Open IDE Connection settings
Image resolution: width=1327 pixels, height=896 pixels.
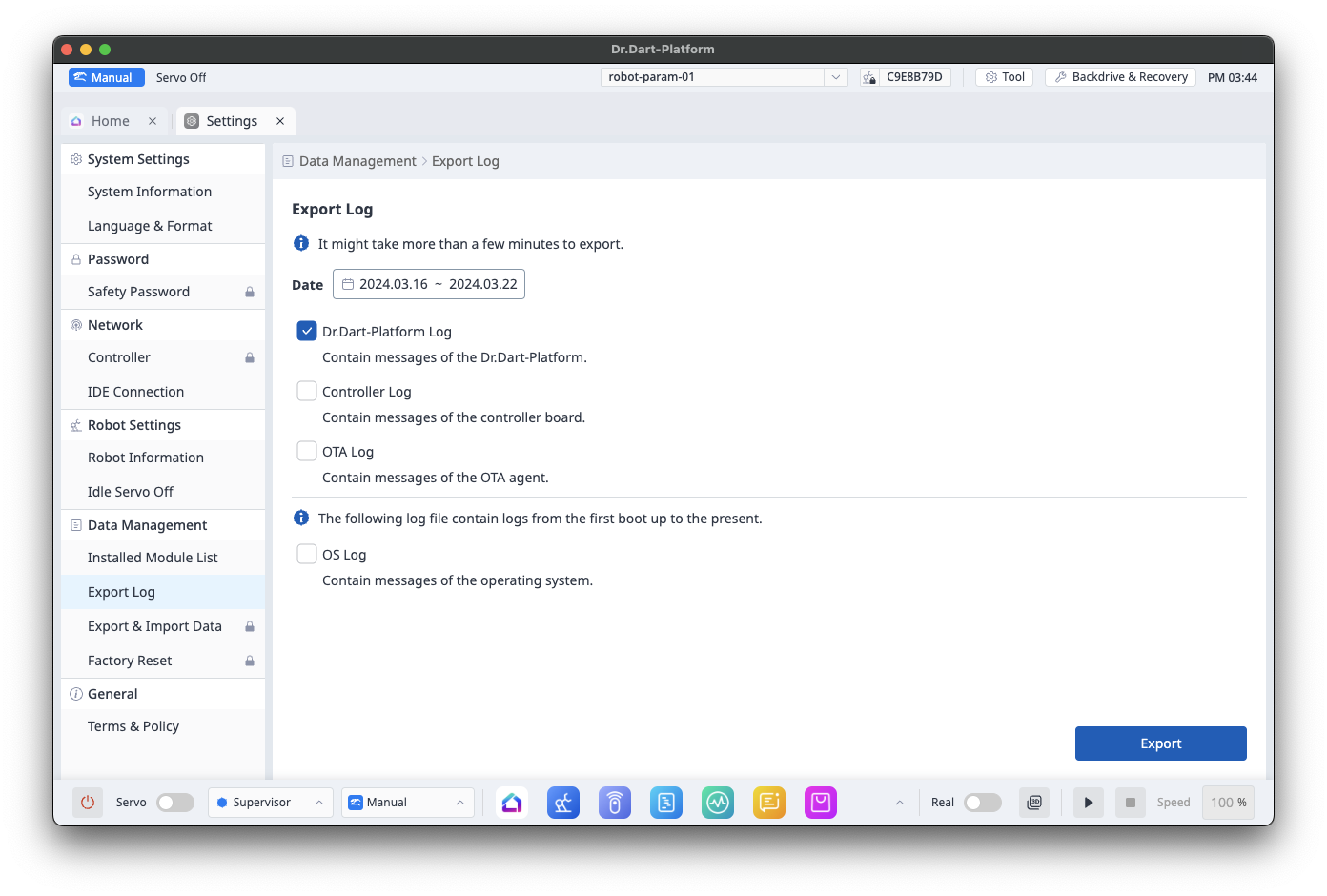coord(163,392)
